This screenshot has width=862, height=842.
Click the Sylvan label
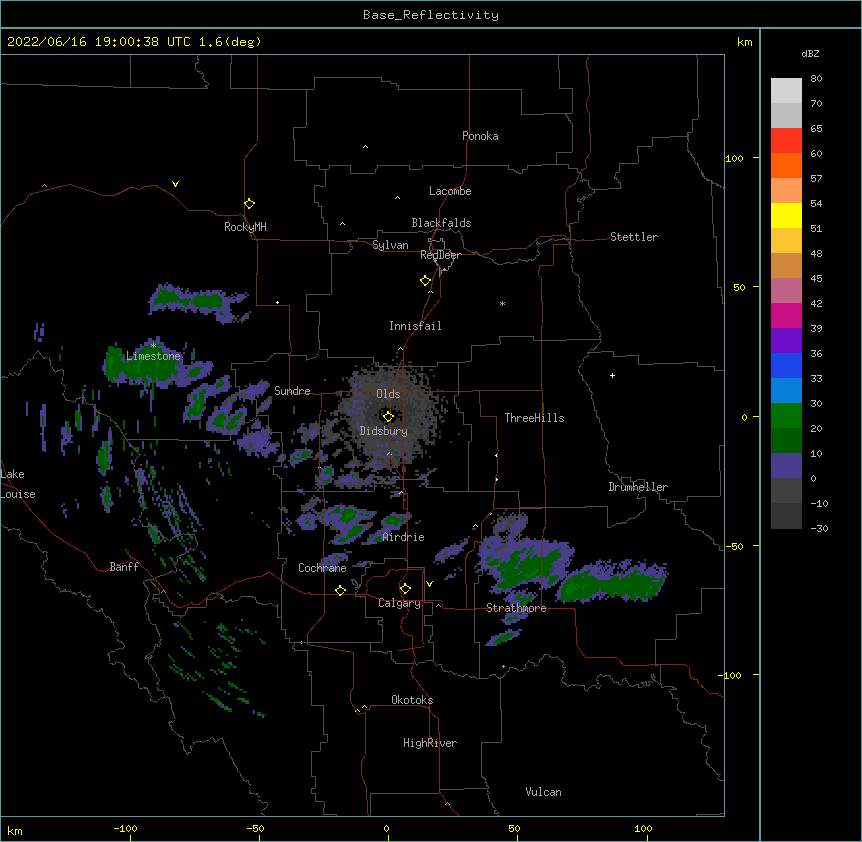click(390, 245)
